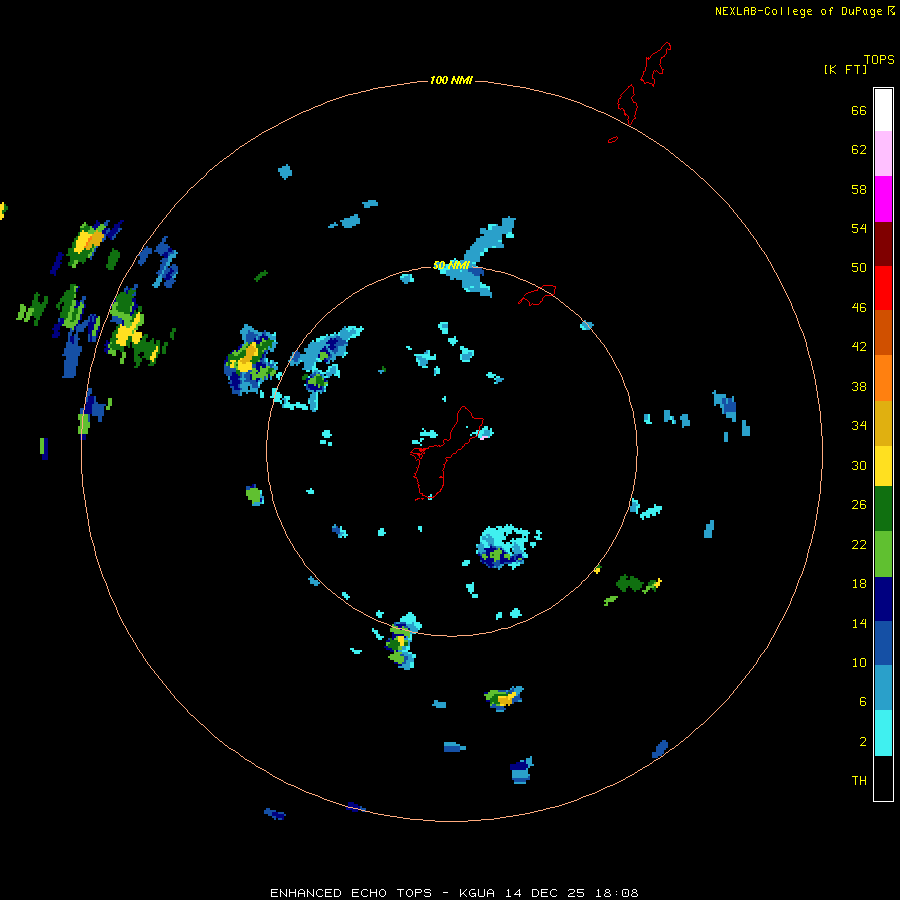Click the pink echo pixel beside Guam's northeast tip
This screenshot has height=900, width=900.
485,437
